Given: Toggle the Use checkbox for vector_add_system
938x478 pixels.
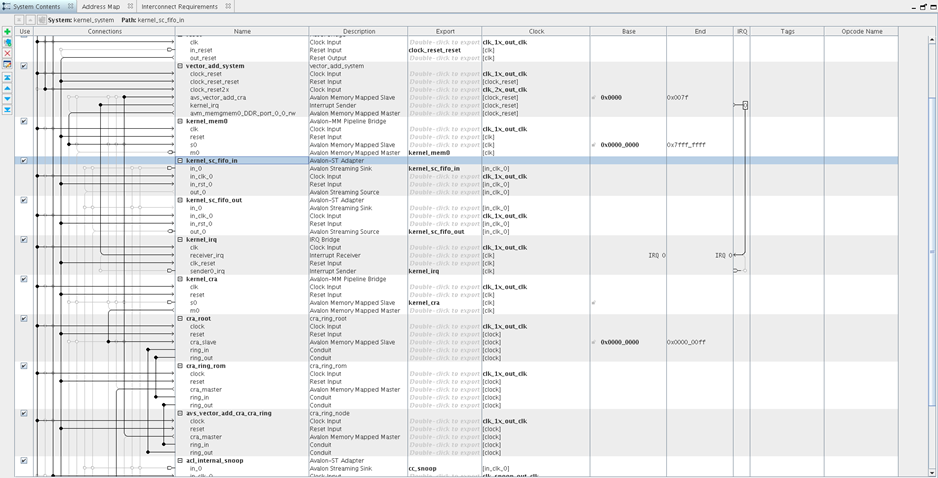Looking at the screenshot, I should (24, 67).
